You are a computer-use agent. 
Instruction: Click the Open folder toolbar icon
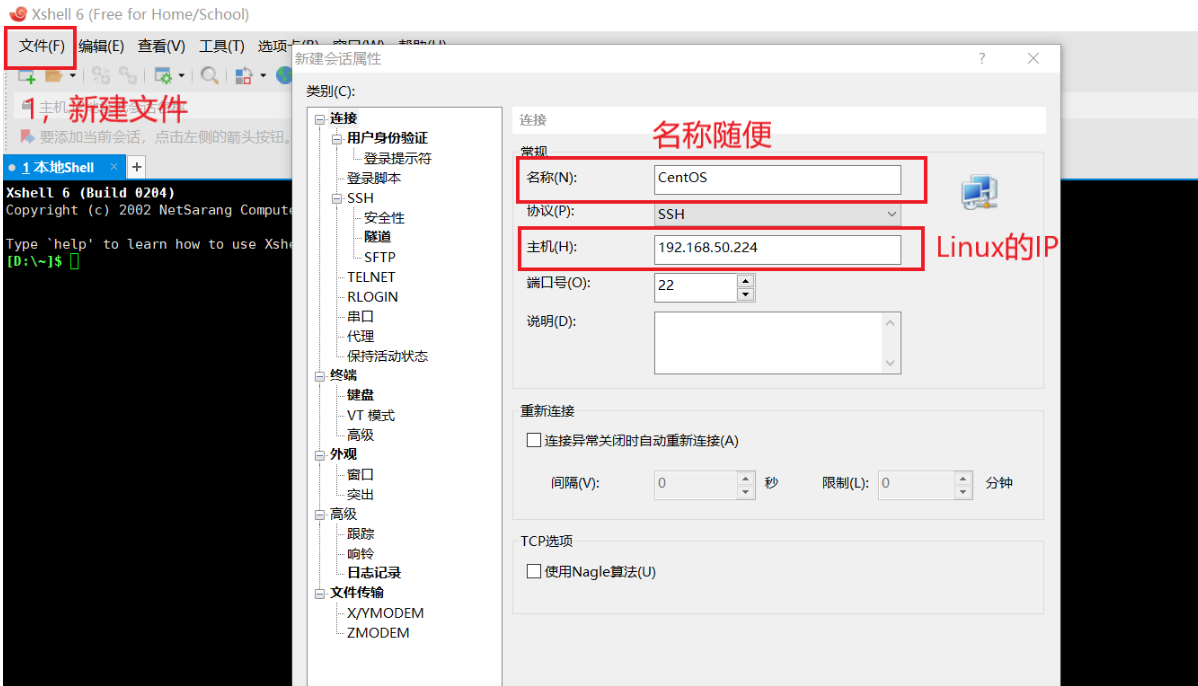coord(53,76)
